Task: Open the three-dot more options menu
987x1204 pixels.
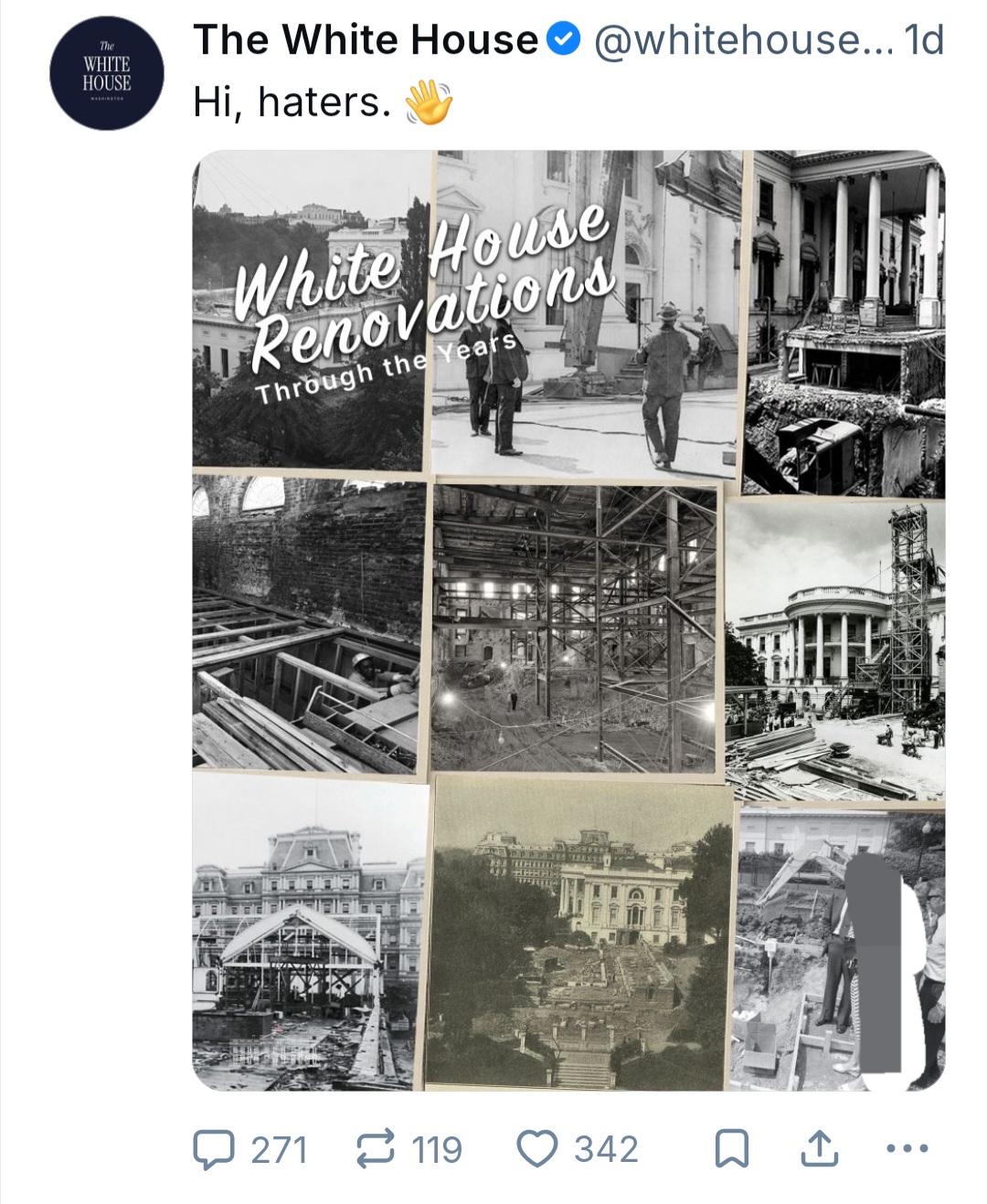Action: click(907, 1148)
